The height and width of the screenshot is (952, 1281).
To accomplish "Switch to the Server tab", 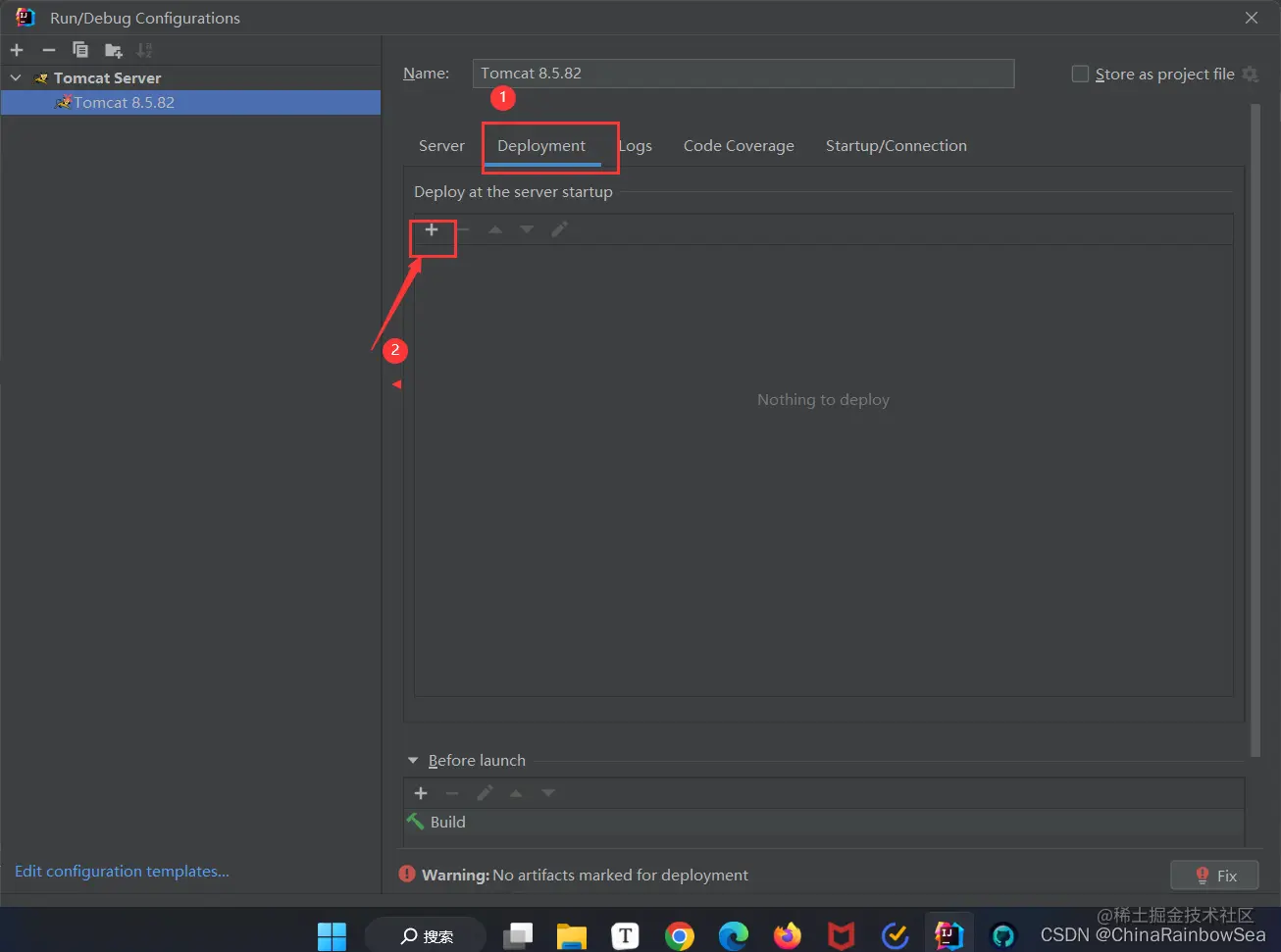I will pos(441,146).
